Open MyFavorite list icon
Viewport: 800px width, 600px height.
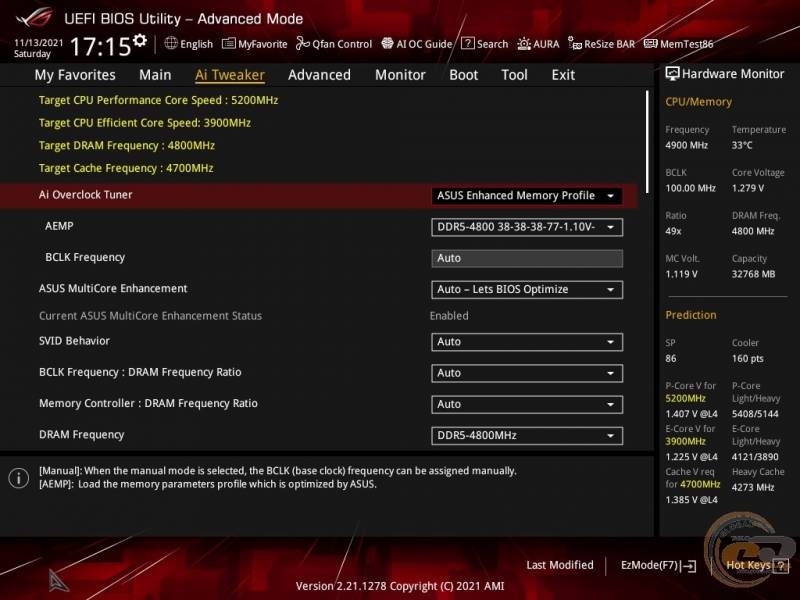(229, 43)
